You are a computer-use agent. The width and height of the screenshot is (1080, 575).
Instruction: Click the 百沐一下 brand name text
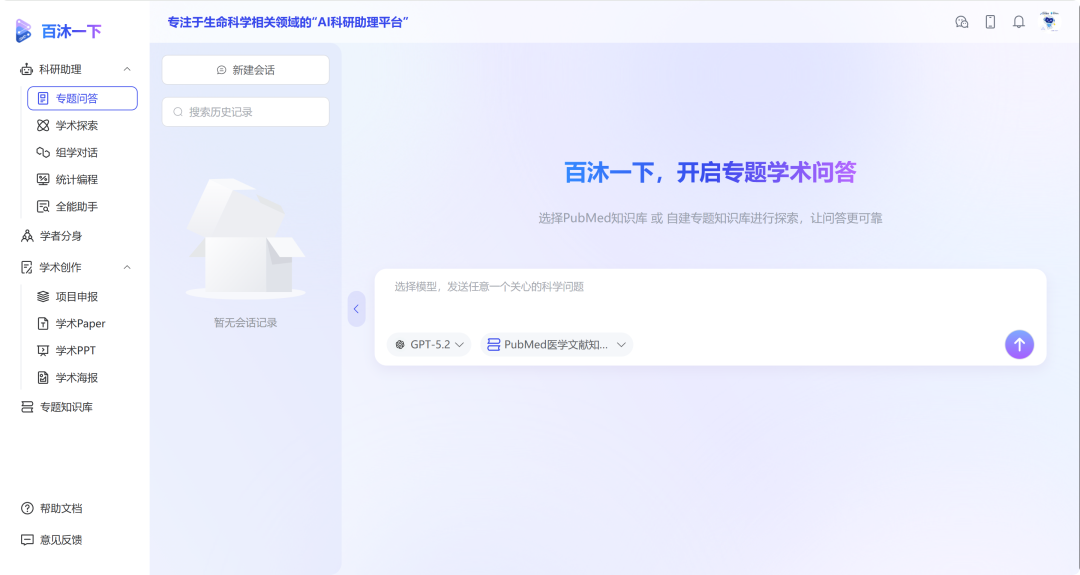point(72,31)
